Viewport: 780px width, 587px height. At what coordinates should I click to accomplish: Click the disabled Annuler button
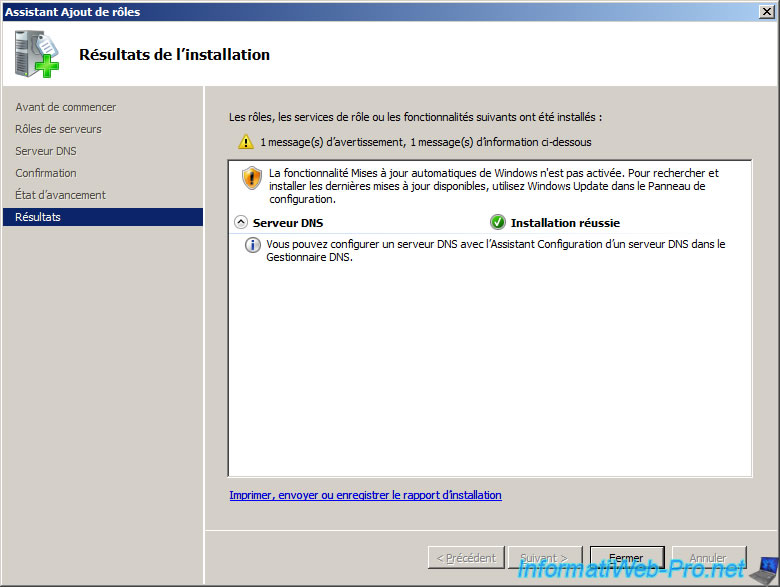tap(709, 558)
